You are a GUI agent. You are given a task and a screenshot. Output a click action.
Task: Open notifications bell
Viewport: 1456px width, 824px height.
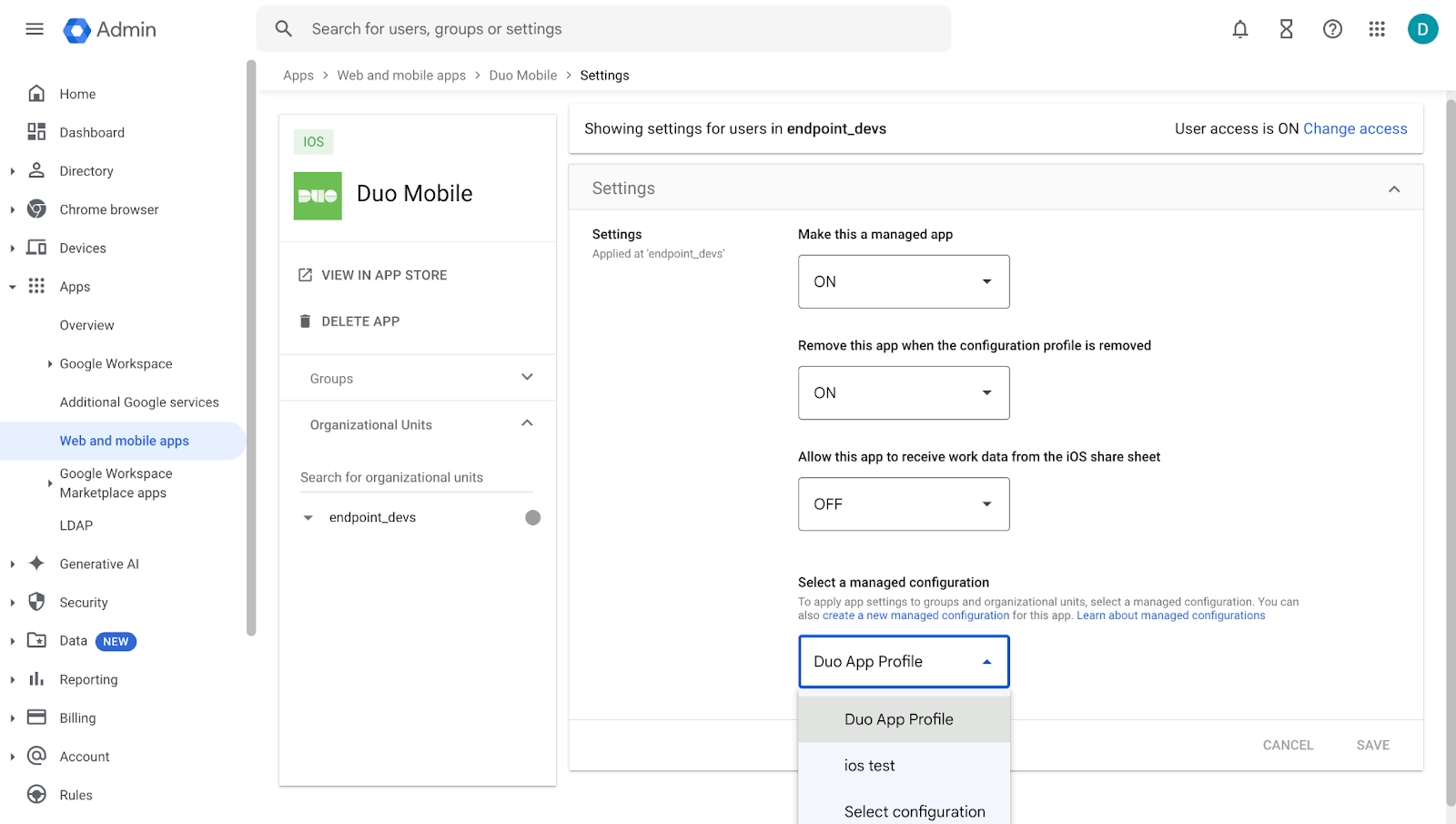coord(1239,28)
